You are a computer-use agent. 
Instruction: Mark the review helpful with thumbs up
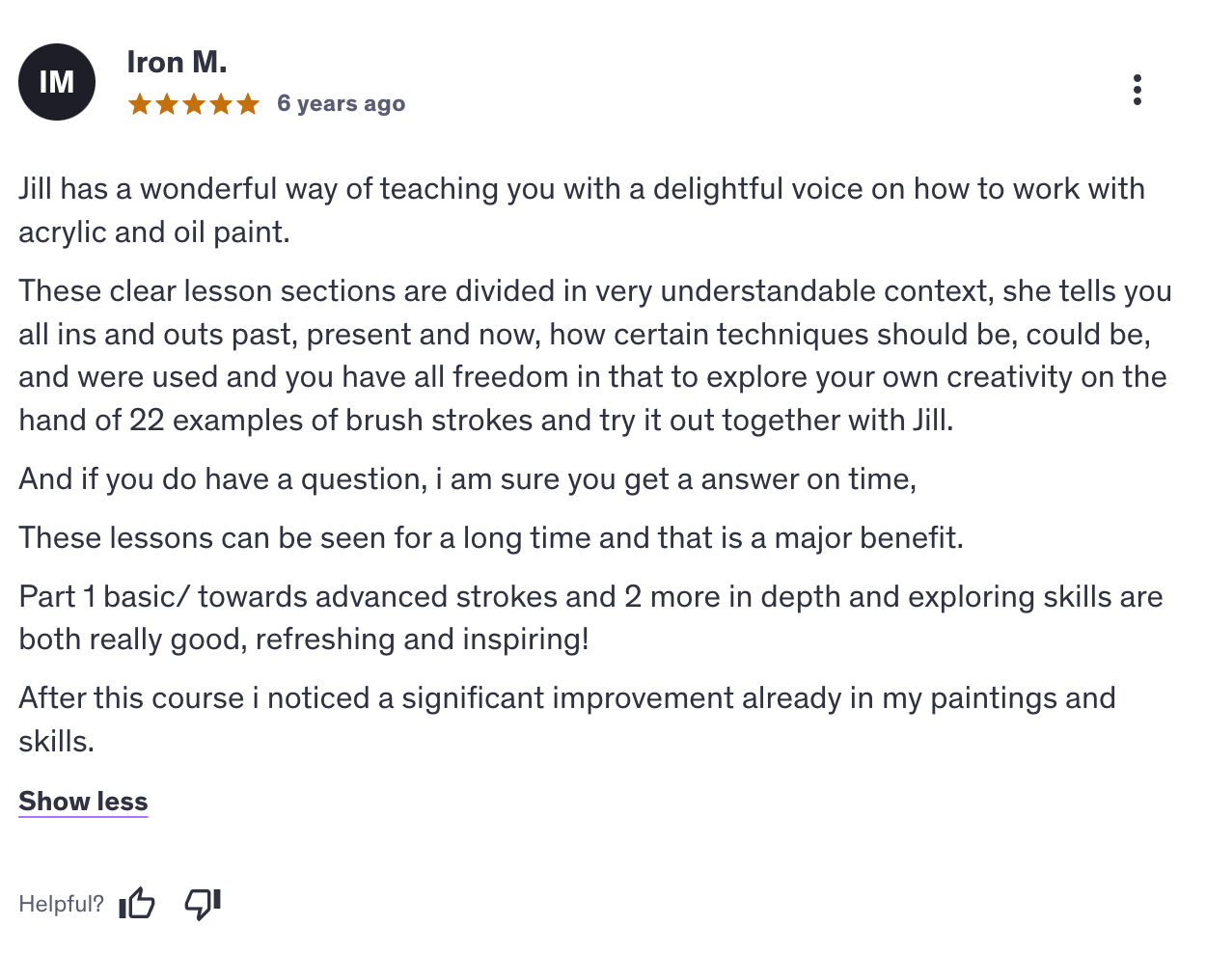tap(137, 903)
